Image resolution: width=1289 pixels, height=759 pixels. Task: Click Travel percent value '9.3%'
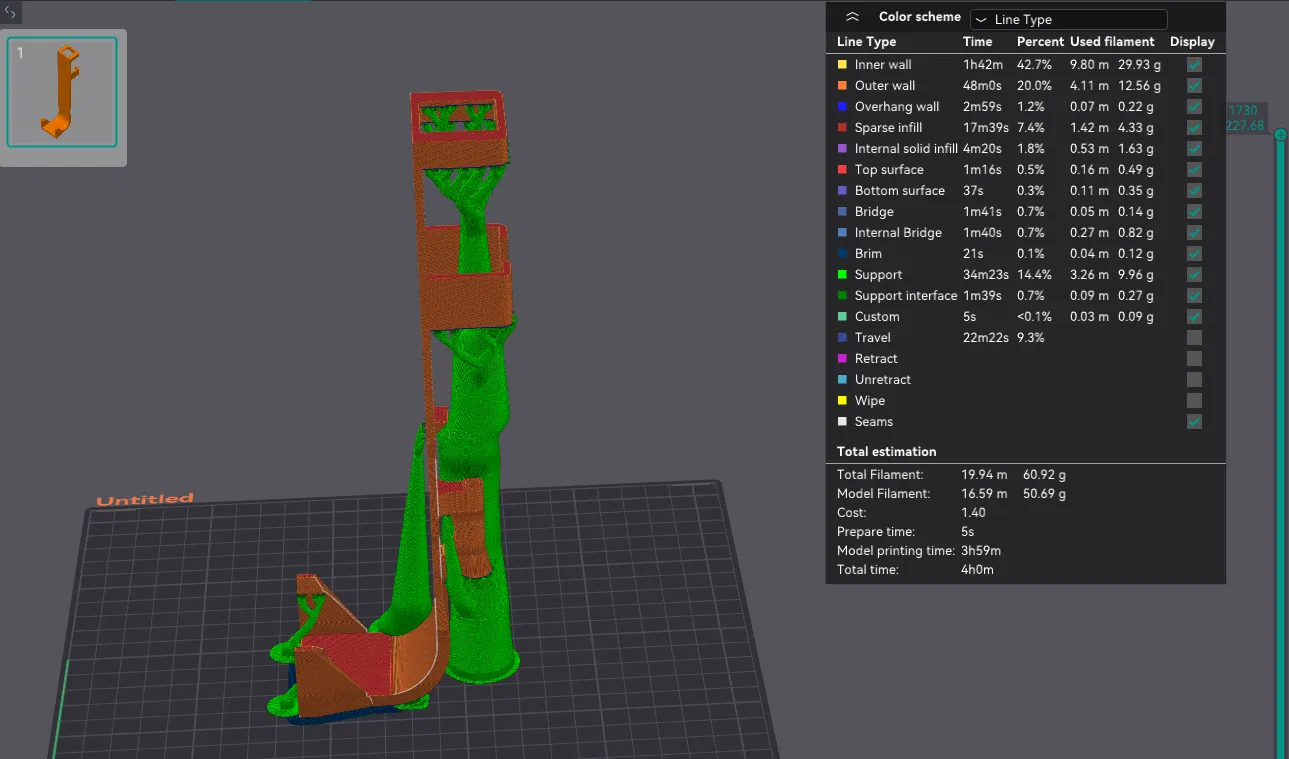coord(1030,338)
